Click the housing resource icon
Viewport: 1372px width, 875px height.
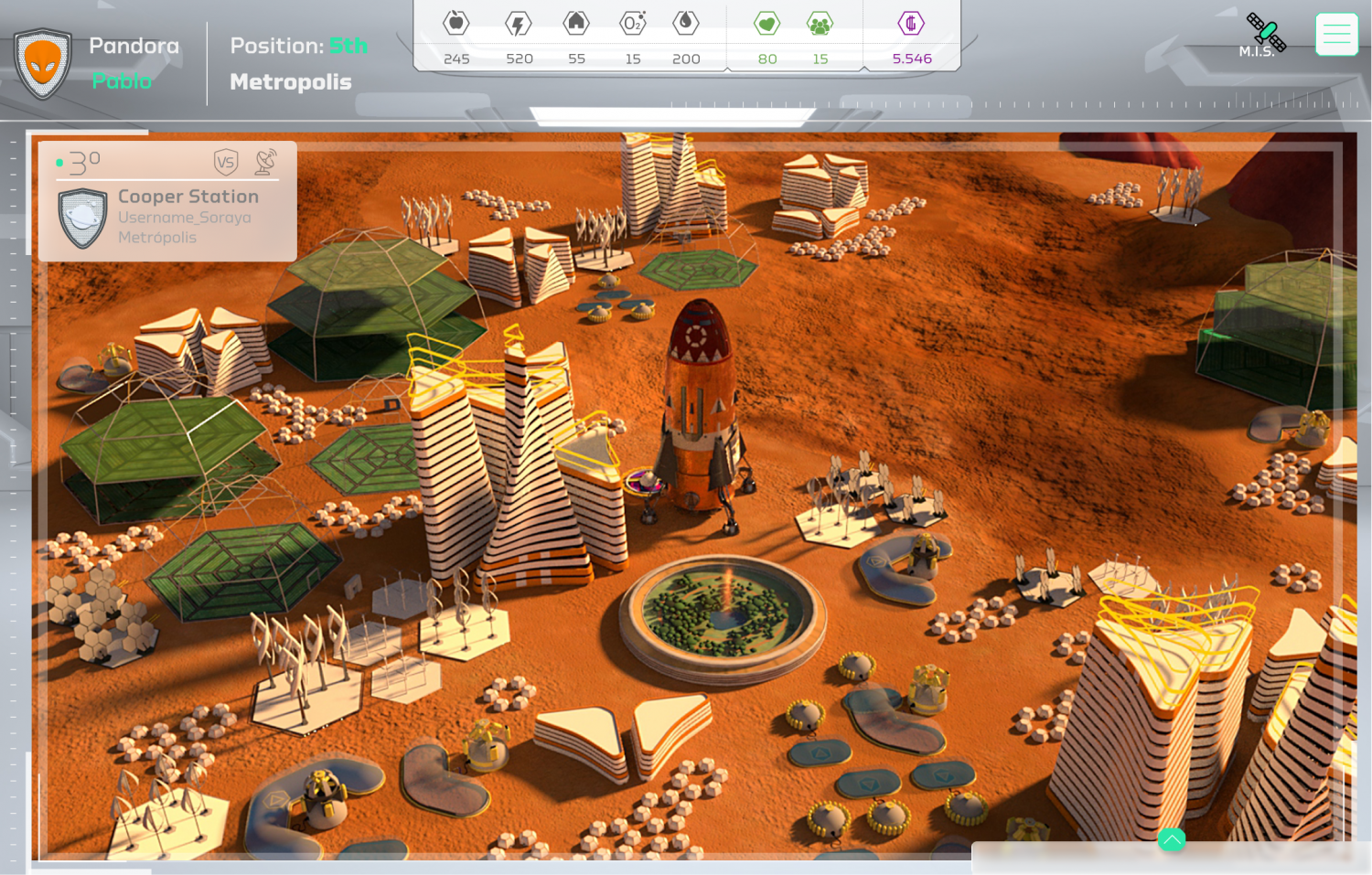tap(576, 23)
